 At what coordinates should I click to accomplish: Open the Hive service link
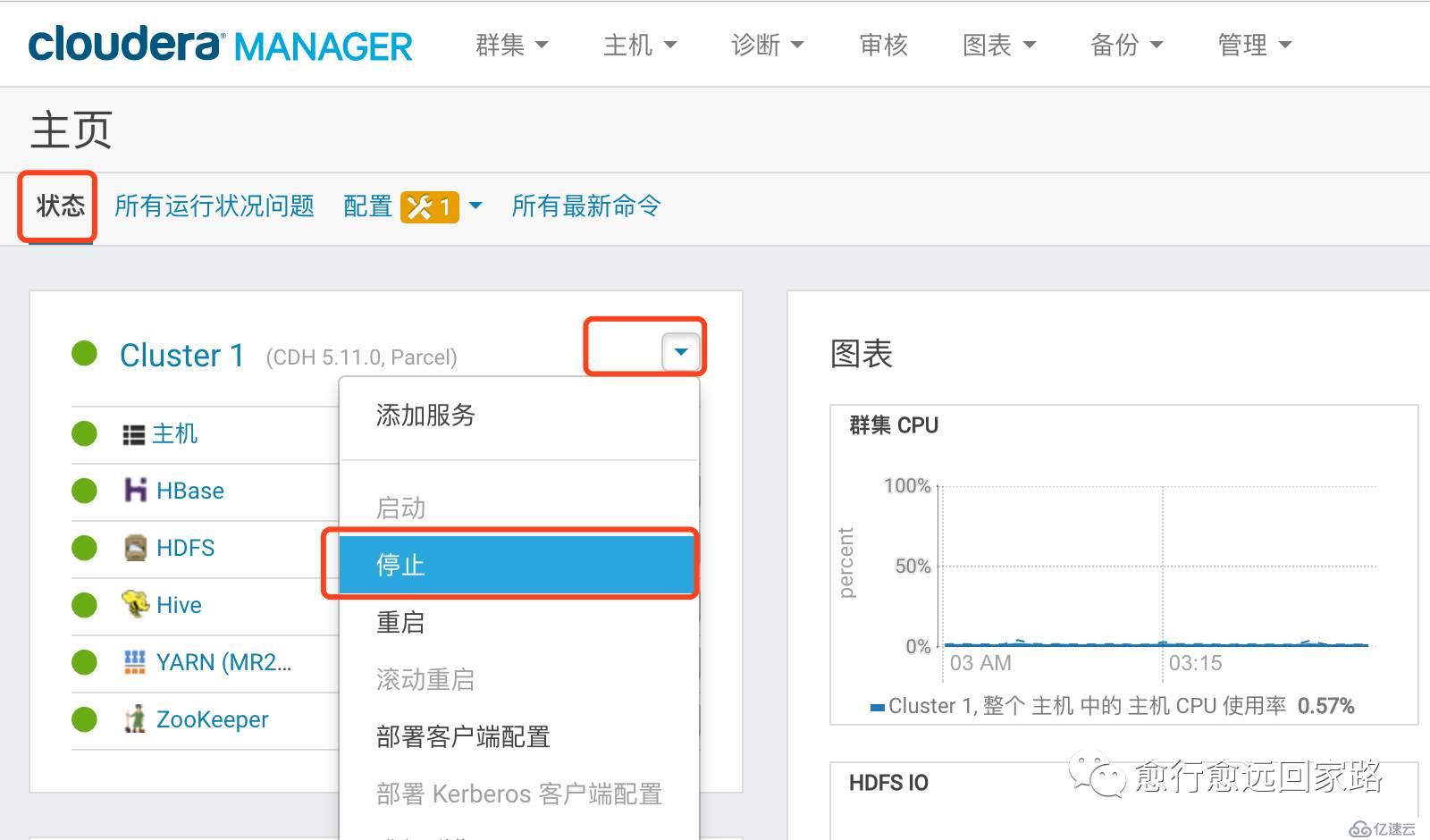[179, 605]
